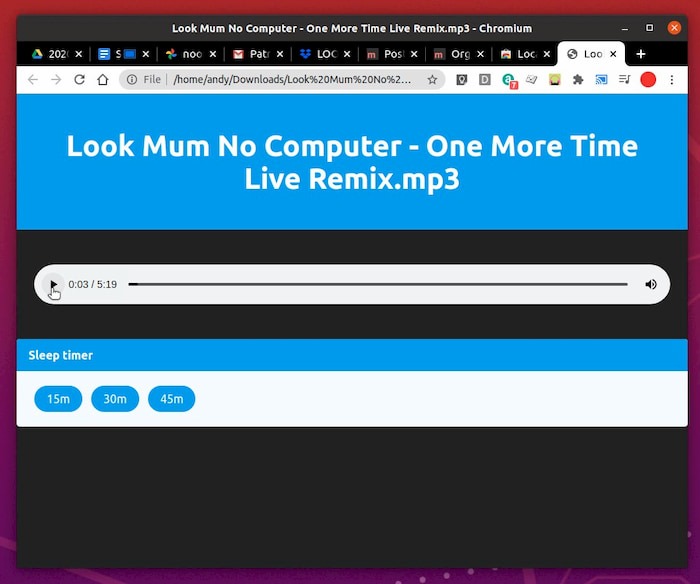
Task: Switch to the 'noo' Photos tab
Action: (184, 54)
